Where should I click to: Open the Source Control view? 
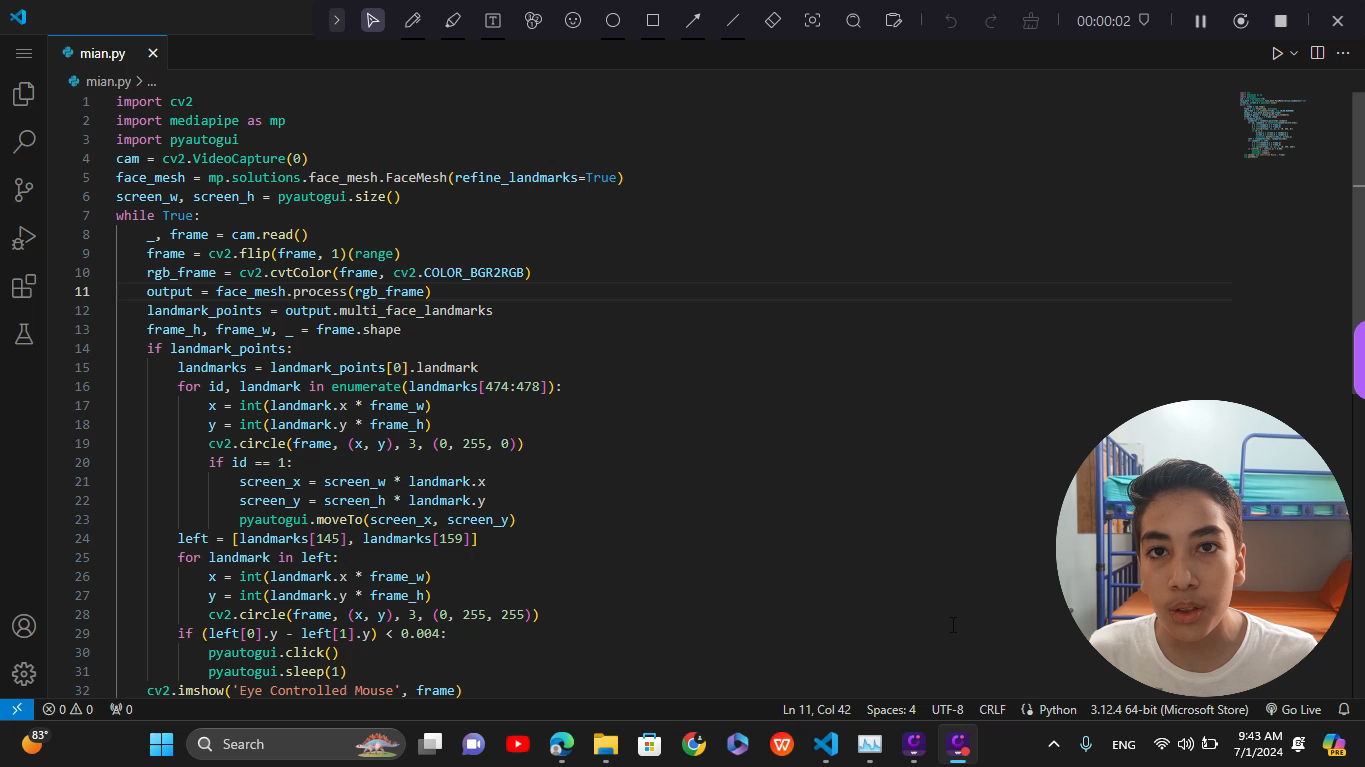tap(24, 189)
